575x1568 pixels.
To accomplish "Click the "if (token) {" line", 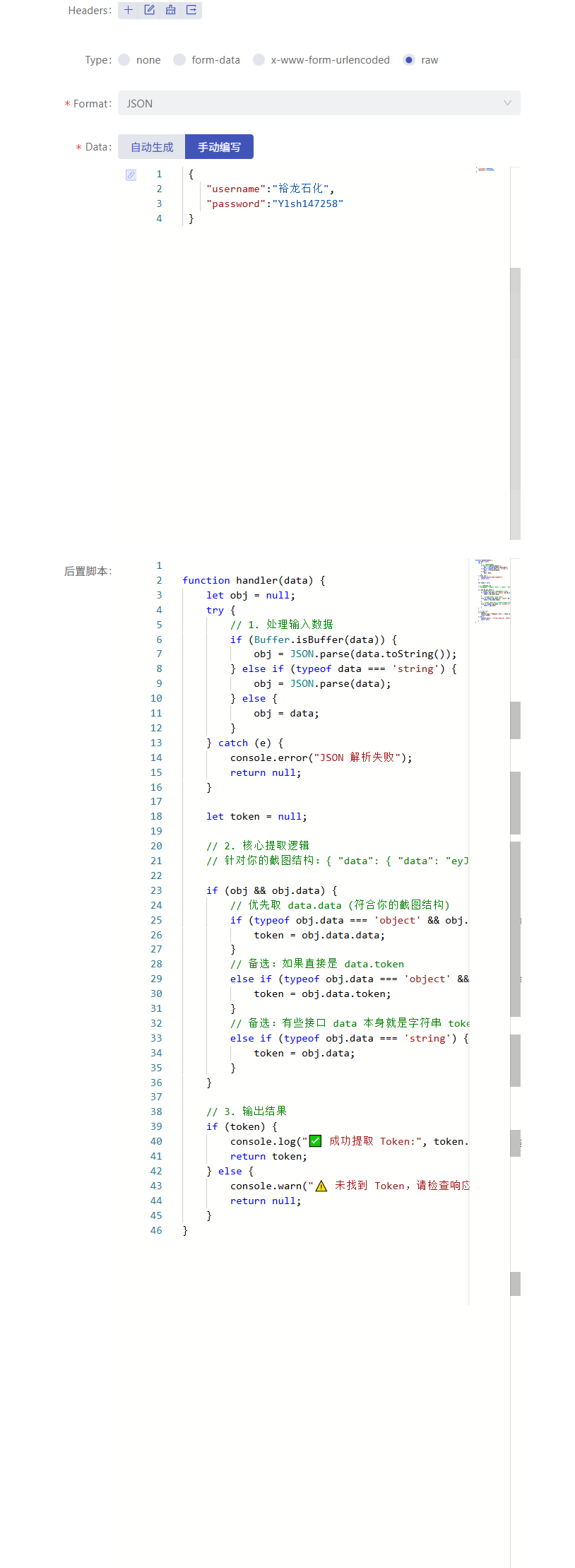I will coord(242,1126).
